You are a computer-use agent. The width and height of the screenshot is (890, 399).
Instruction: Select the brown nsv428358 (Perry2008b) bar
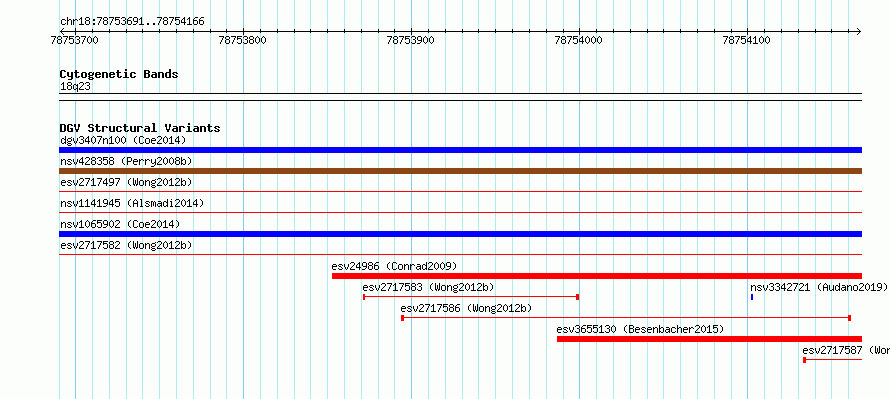pos(460,171)
